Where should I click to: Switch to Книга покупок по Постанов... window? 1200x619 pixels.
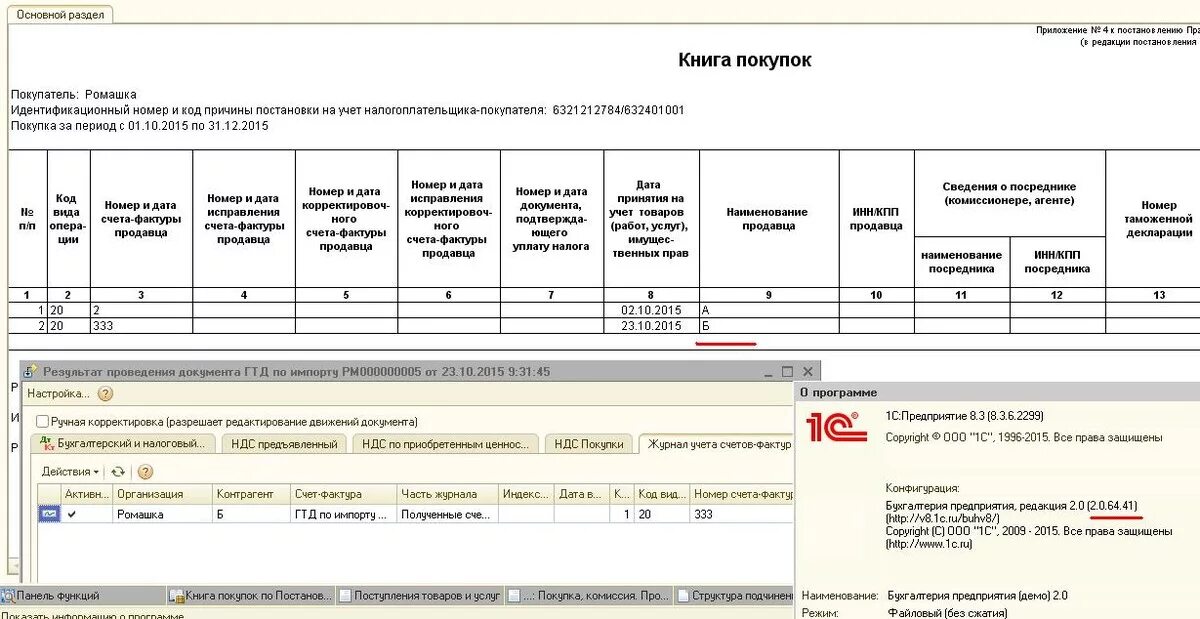point(251,596)
